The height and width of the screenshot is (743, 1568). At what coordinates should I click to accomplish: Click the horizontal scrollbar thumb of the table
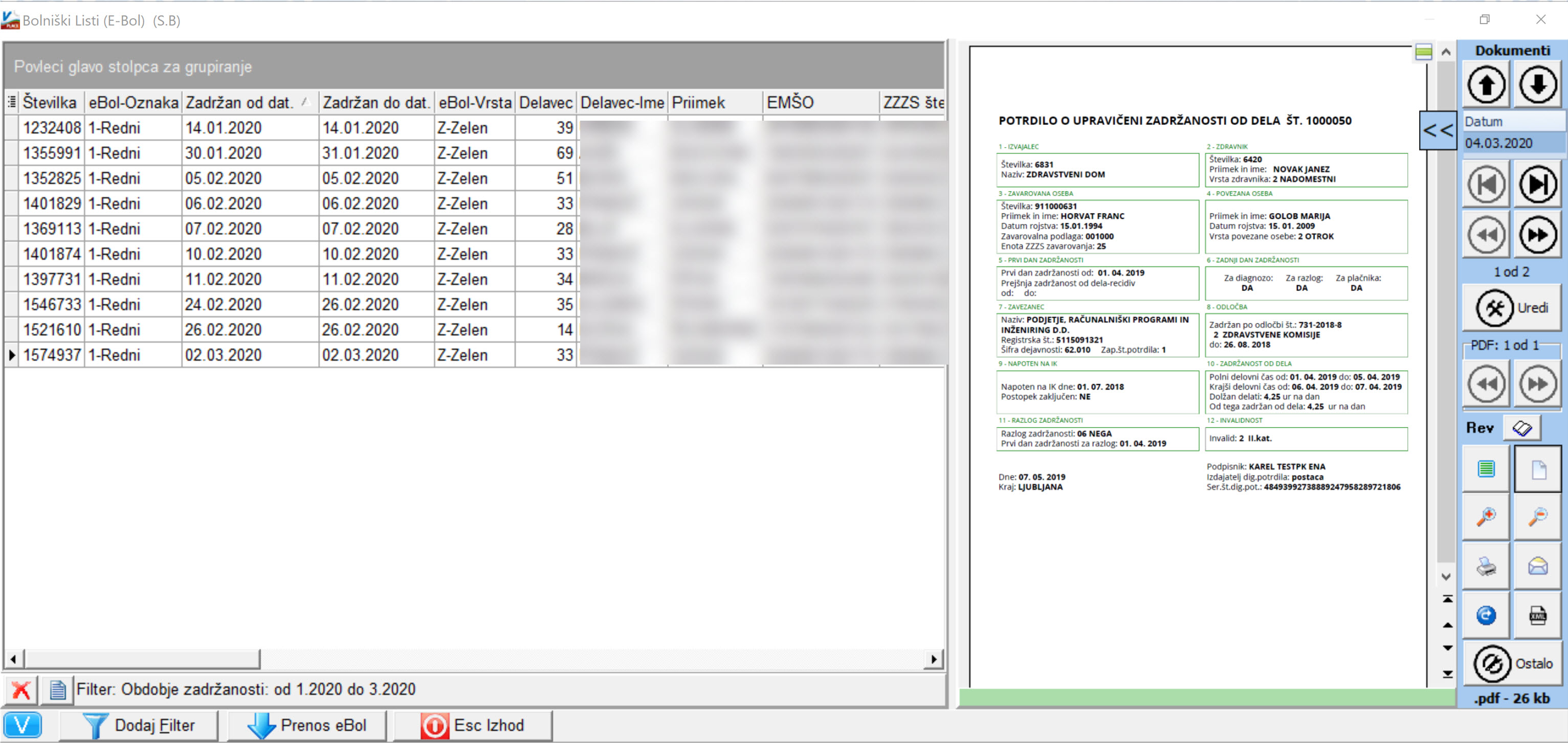tap(142, 659)
